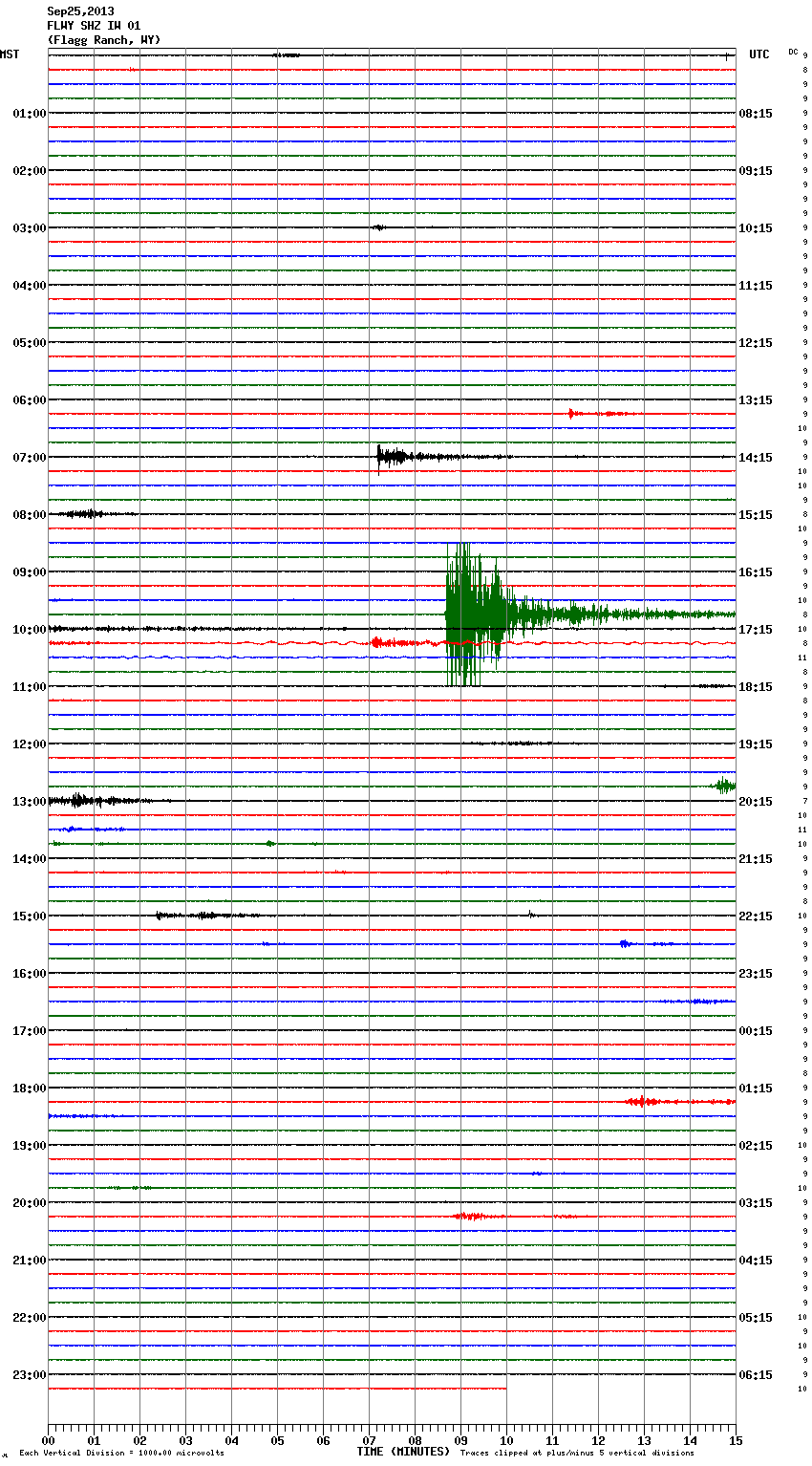Click the 09:00 MST time label
The image size is (812, 1466).
pyautogui.click(x=30, y=572)
